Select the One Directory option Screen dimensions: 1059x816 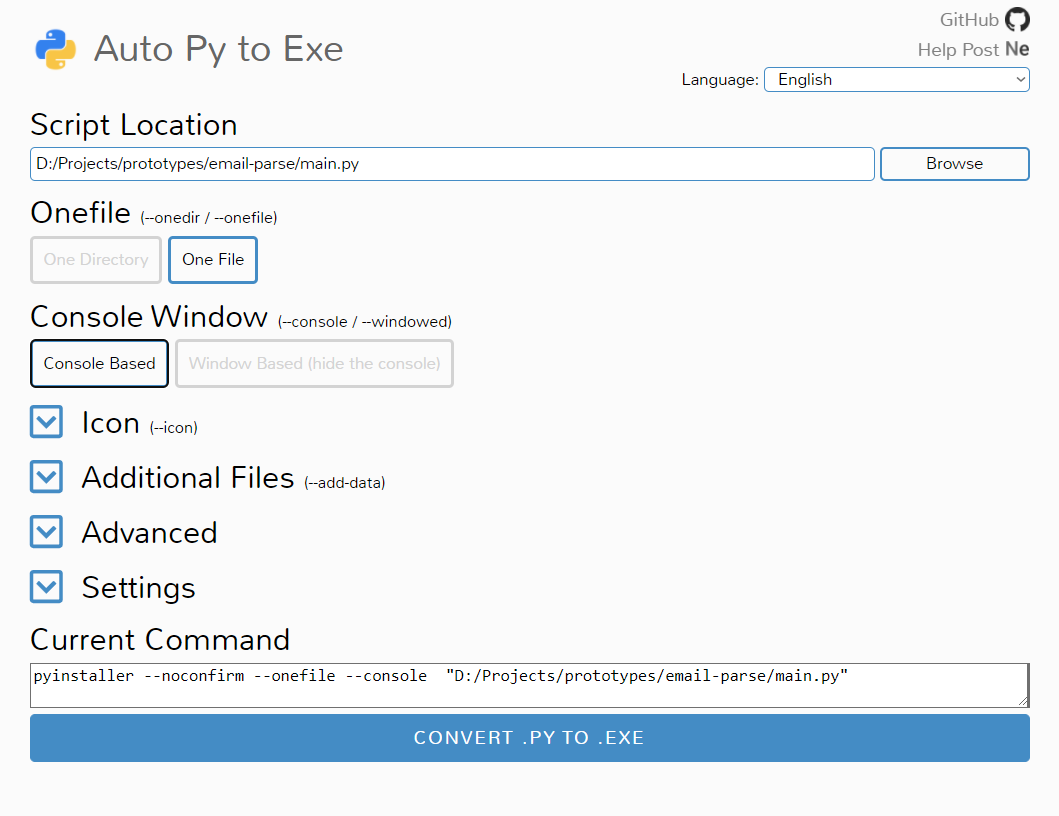[96, 260]
